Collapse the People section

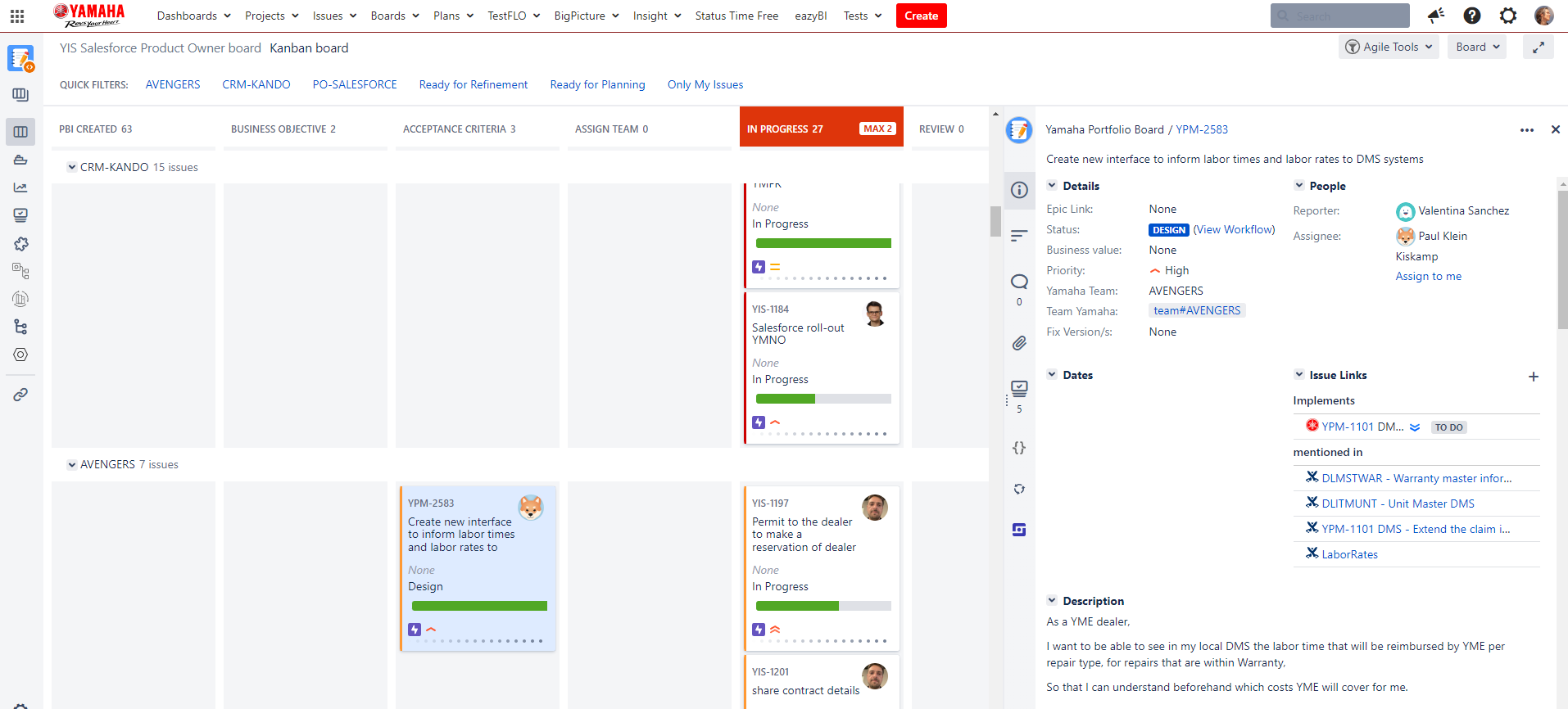[x=1298, y=186]
